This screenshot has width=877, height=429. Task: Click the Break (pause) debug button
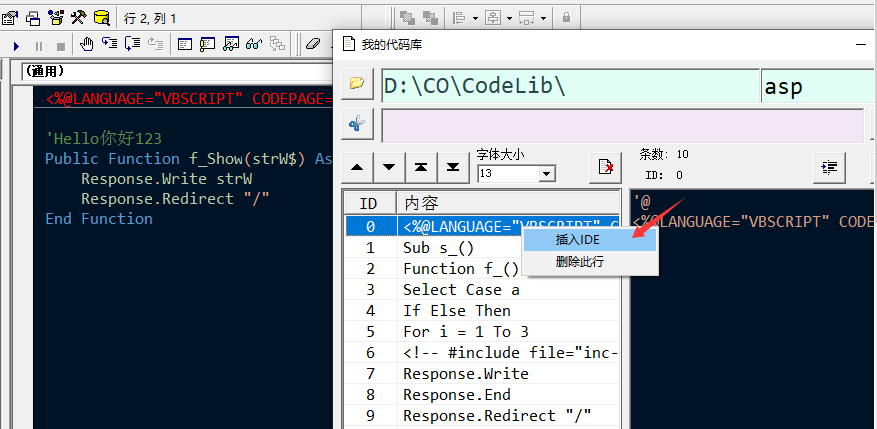pyautogui.click(x=39, y=45)
